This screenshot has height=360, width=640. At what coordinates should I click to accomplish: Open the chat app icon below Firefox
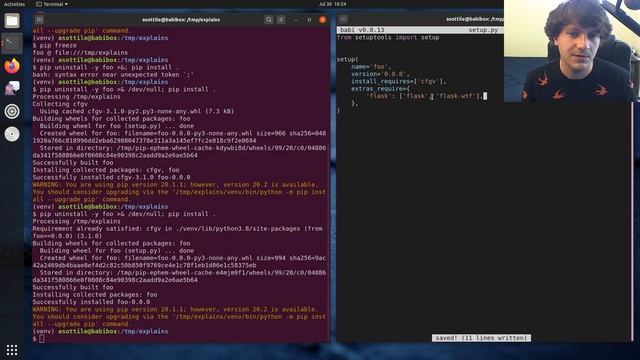(x=12, y=88)
